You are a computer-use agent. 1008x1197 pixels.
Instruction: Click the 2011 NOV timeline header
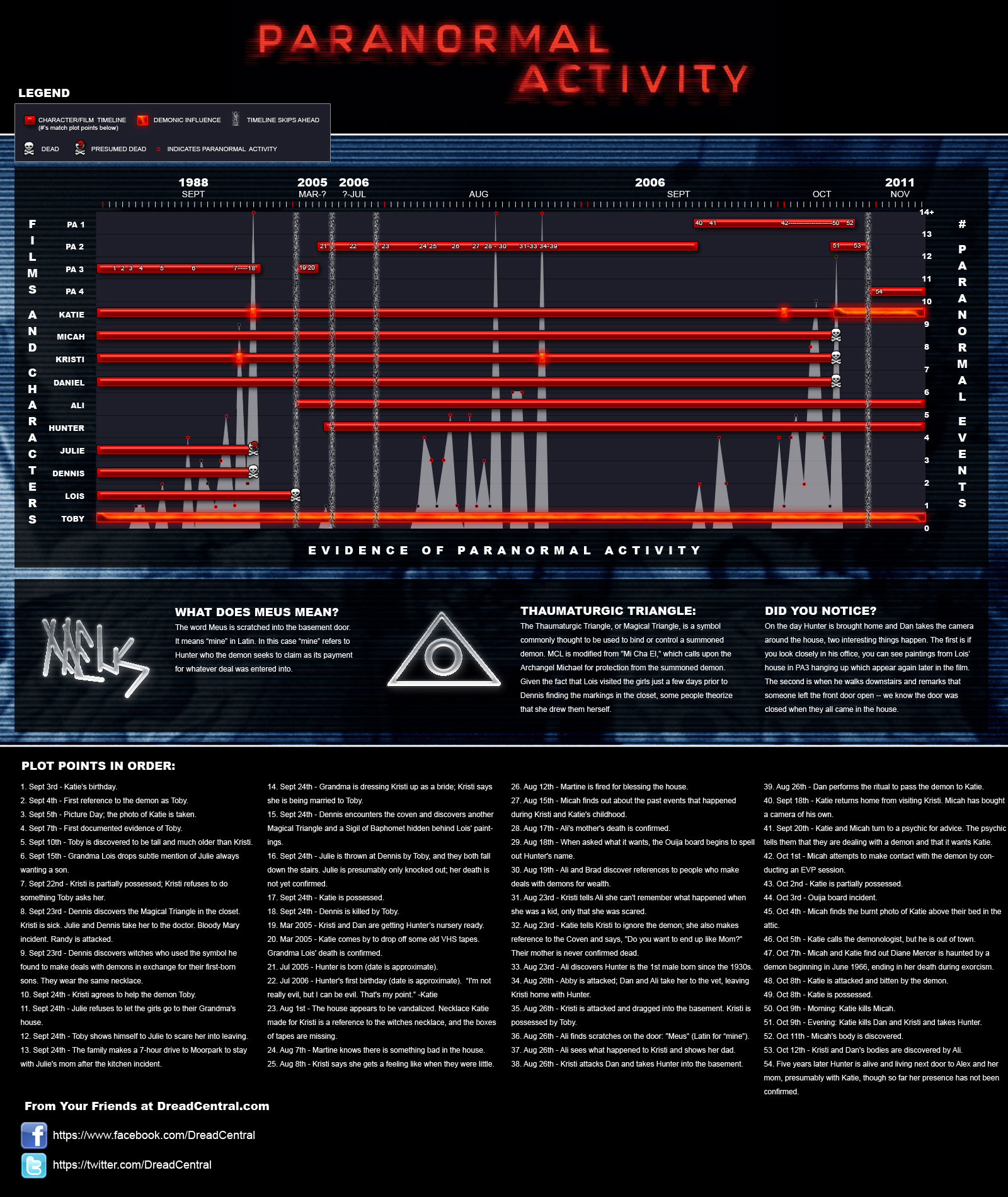click(900, 188)
